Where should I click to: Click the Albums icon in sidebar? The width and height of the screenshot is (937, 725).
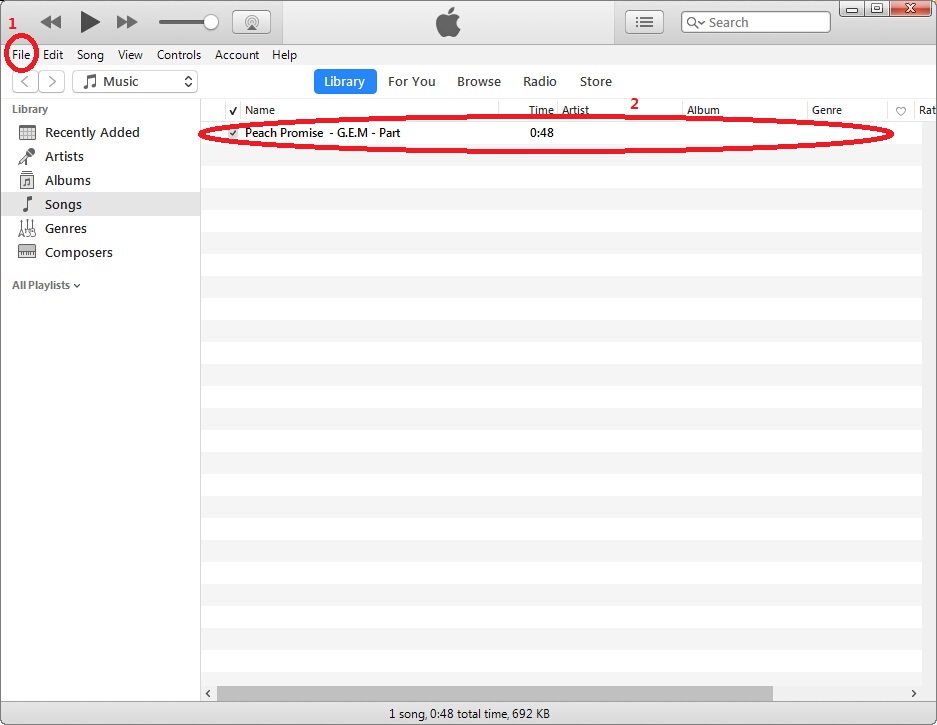click(x=27, y=180)
